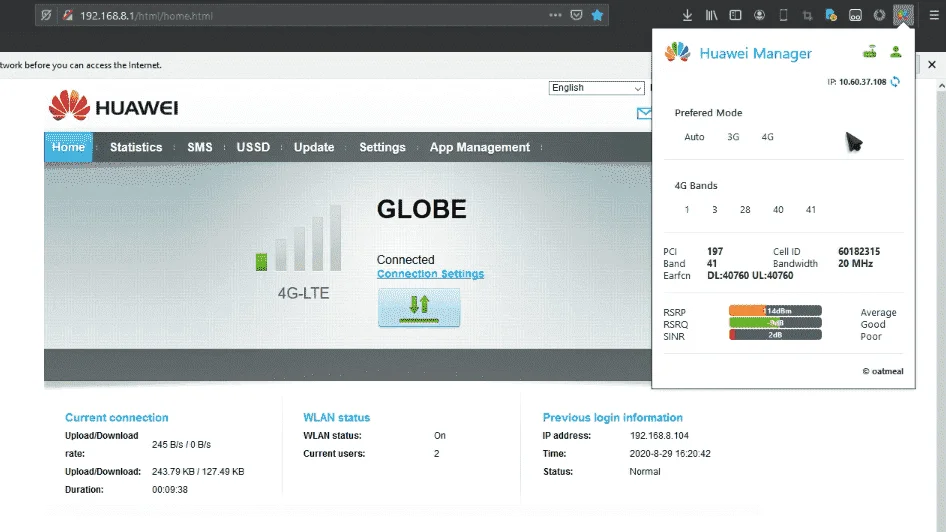This screenshot has height=532, width=946.
Task: Click the browser address bar URL
Action: point(147,16)
